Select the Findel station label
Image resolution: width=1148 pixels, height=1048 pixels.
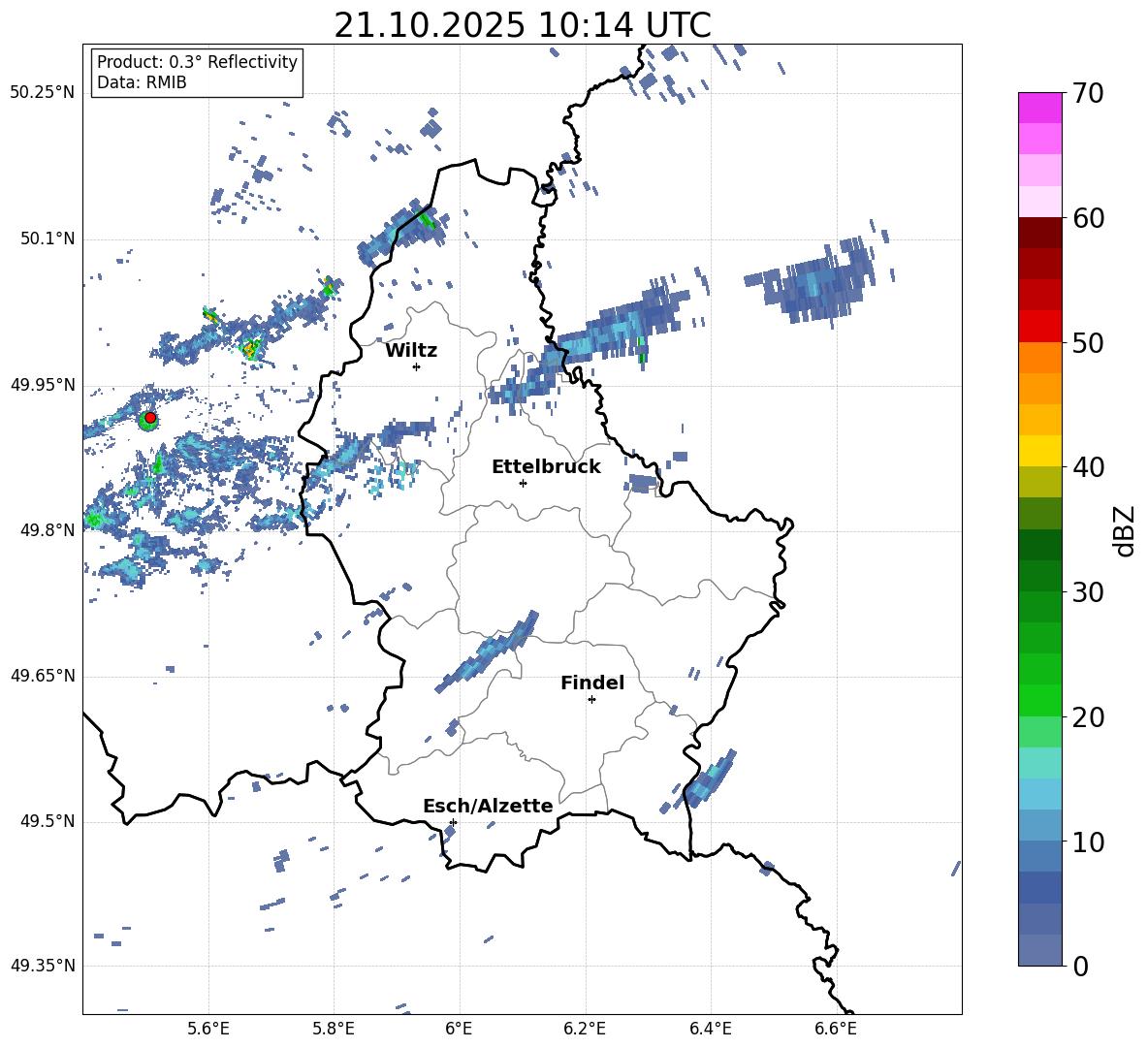coord(592,683)
